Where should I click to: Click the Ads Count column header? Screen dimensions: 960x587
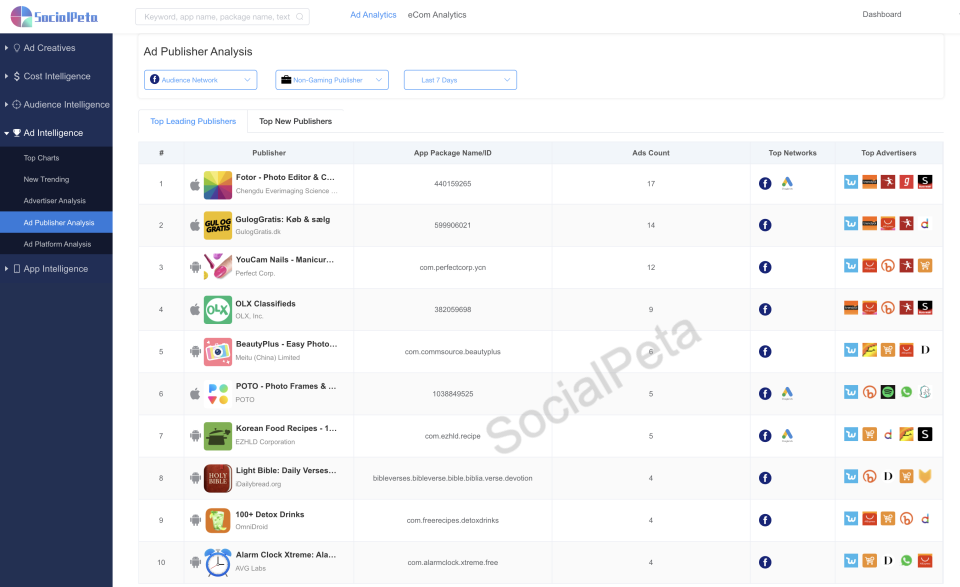pyautogui.click(x=651, y=153)
